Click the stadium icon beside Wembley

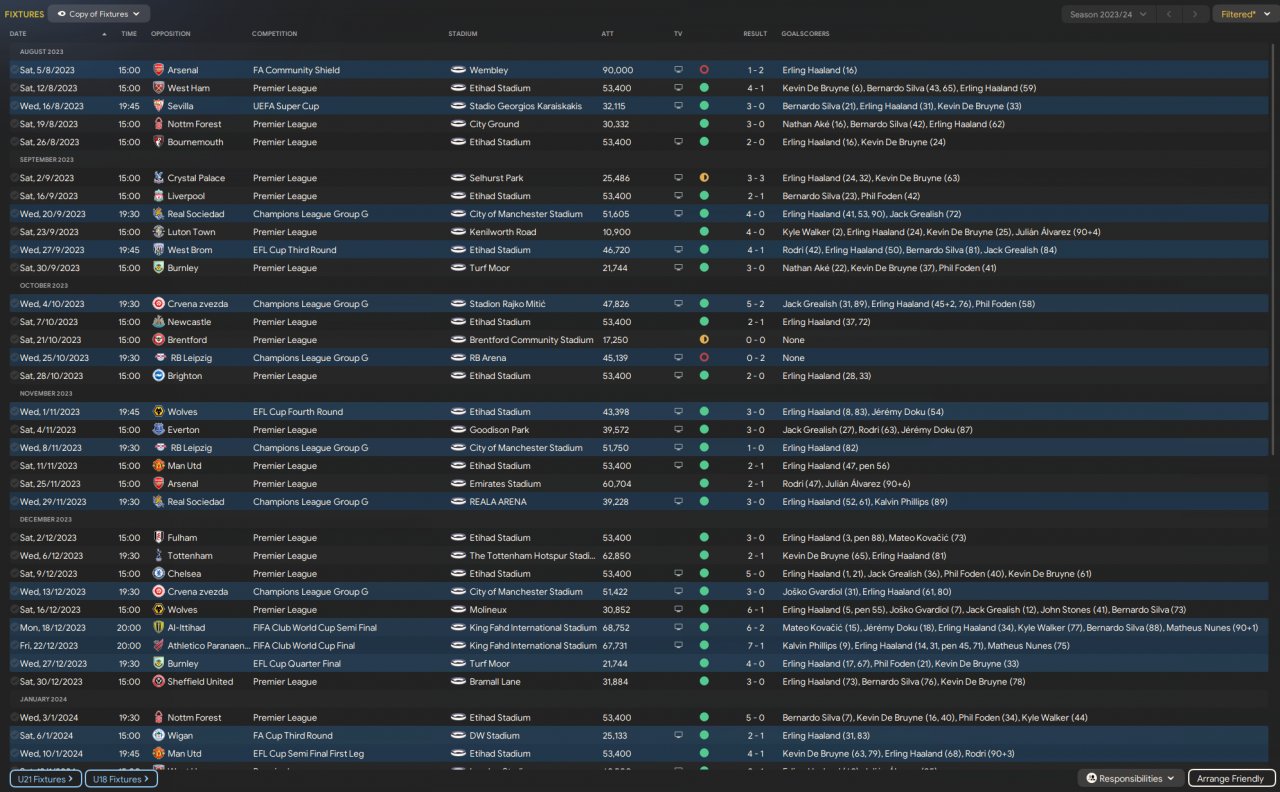point(458,70)
